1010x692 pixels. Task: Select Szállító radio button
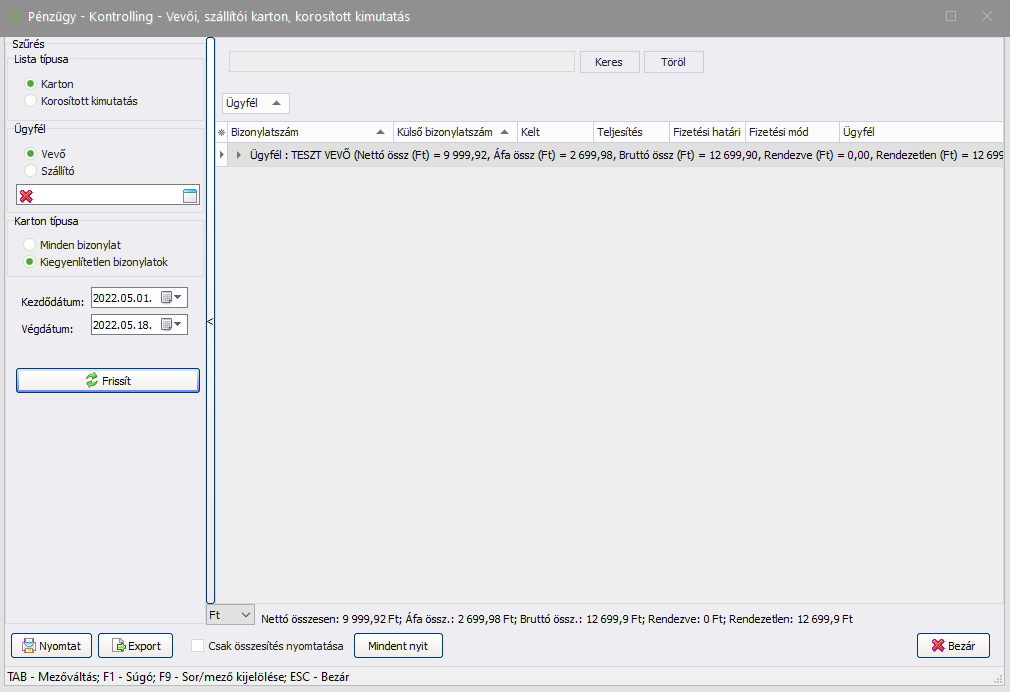[31, 171]
